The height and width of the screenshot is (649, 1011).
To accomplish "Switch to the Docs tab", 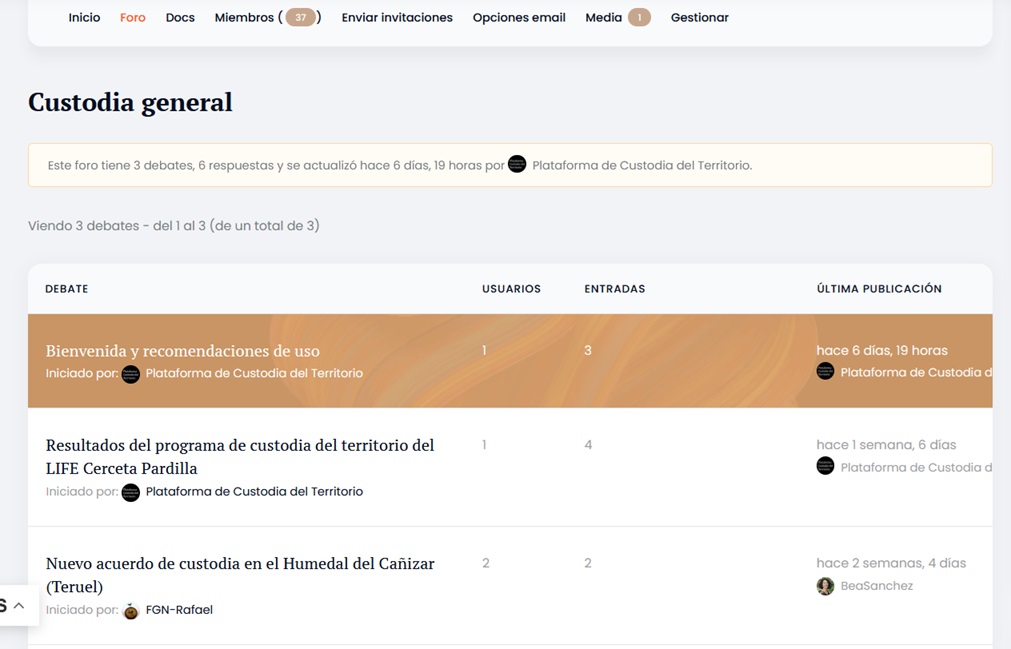I will point(180,17).
